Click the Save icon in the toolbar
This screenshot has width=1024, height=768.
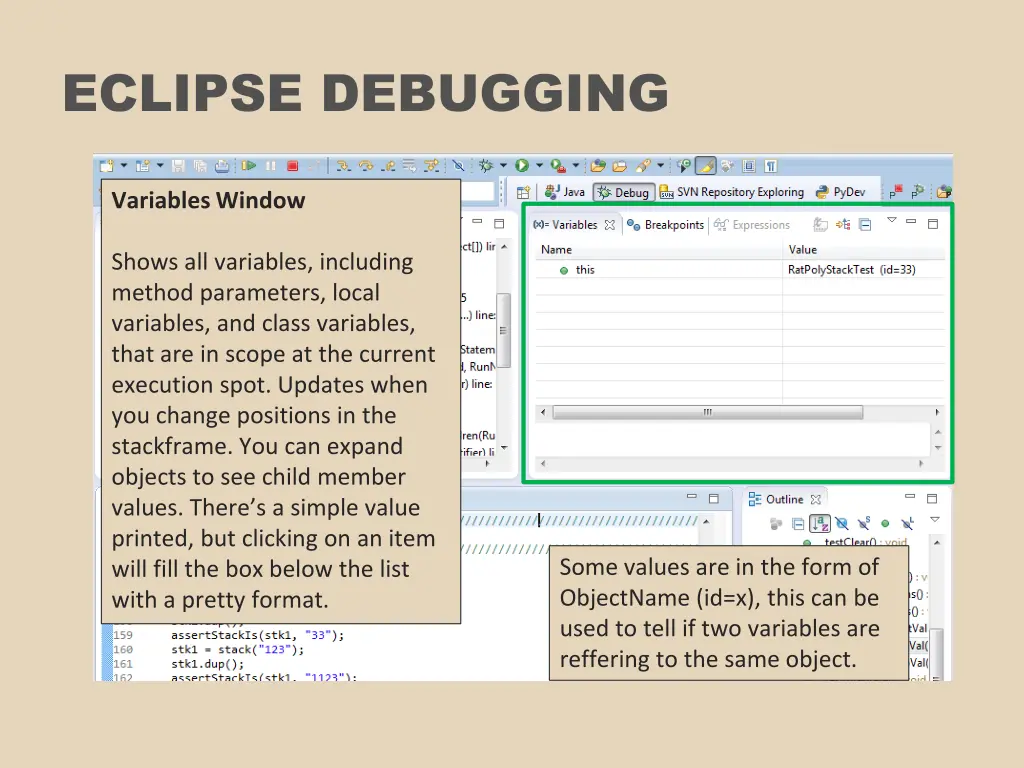[x=180, y=165]
